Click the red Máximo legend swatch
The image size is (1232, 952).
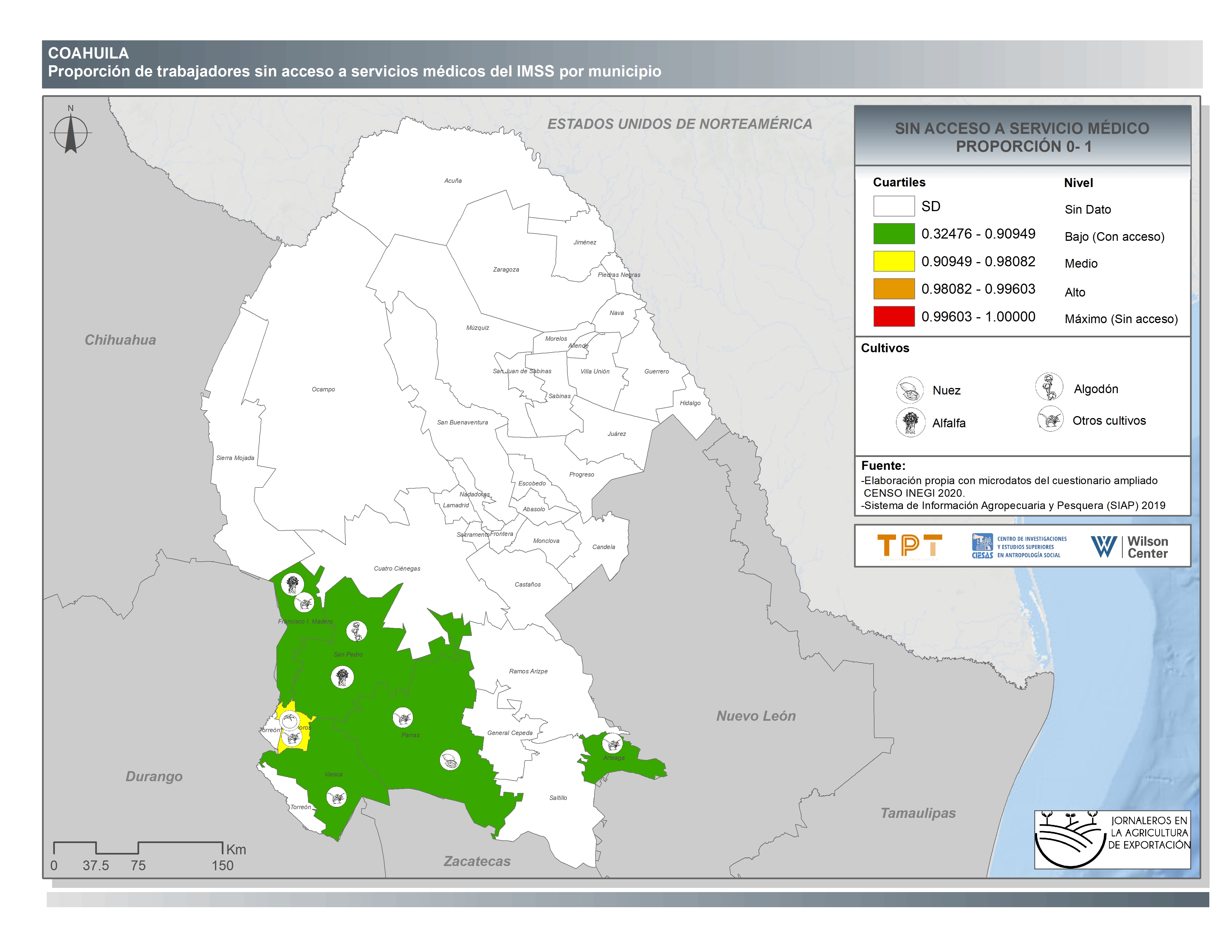click(x=893, y=316)
